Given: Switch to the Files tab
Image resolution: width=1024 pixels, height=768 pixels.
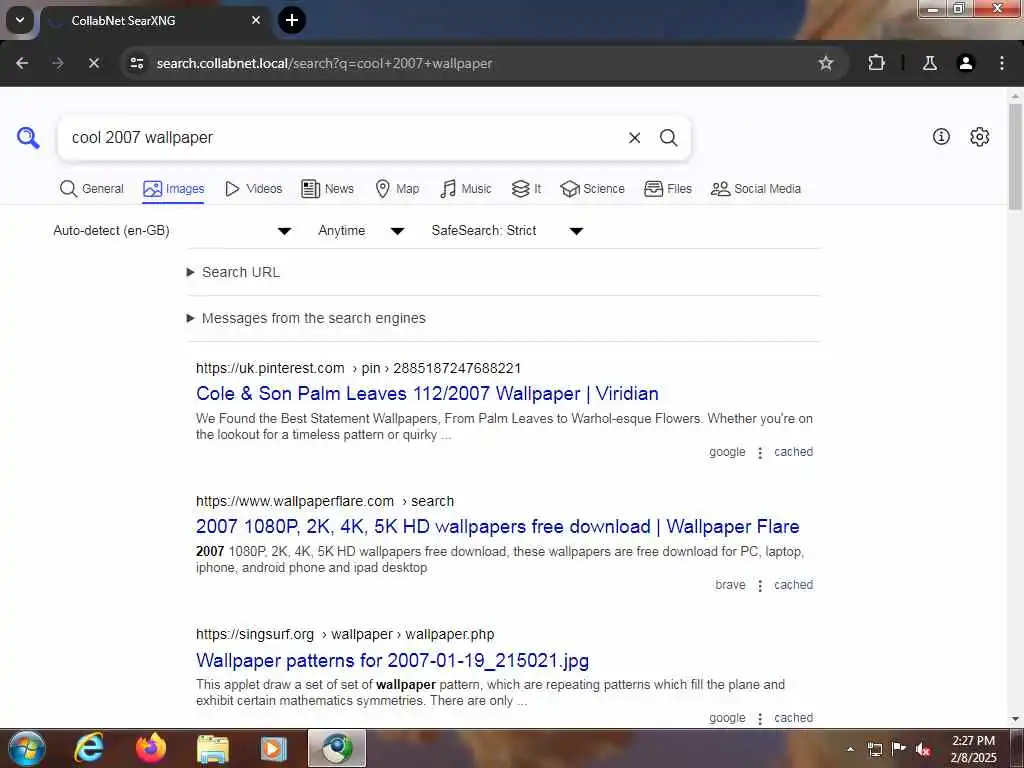Looking at the screenshot, I should click(x=667, y=189).
